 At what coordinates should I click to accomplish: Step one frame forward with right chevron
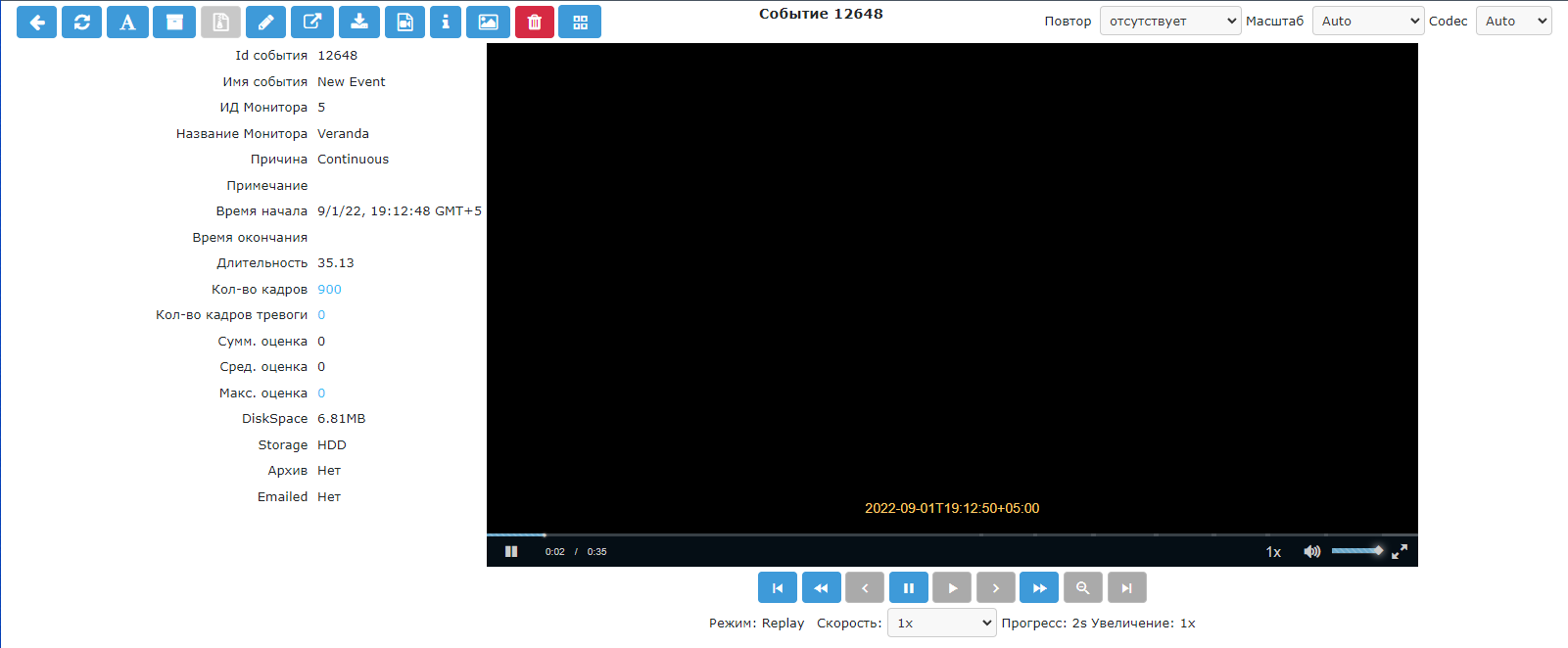(996, 587)
